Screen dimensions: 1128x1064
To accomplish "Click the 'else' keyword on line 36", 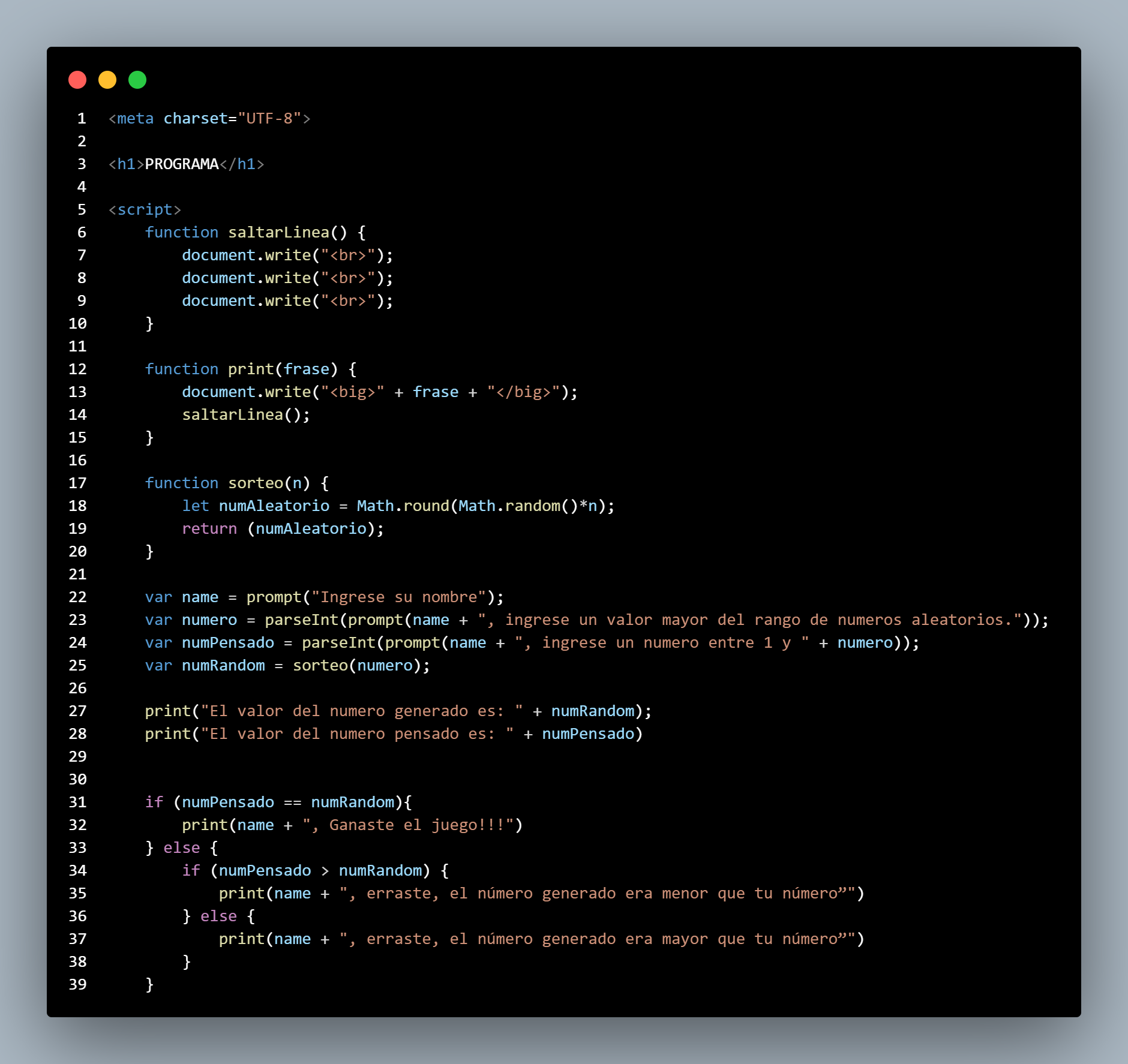I will 218,916.
